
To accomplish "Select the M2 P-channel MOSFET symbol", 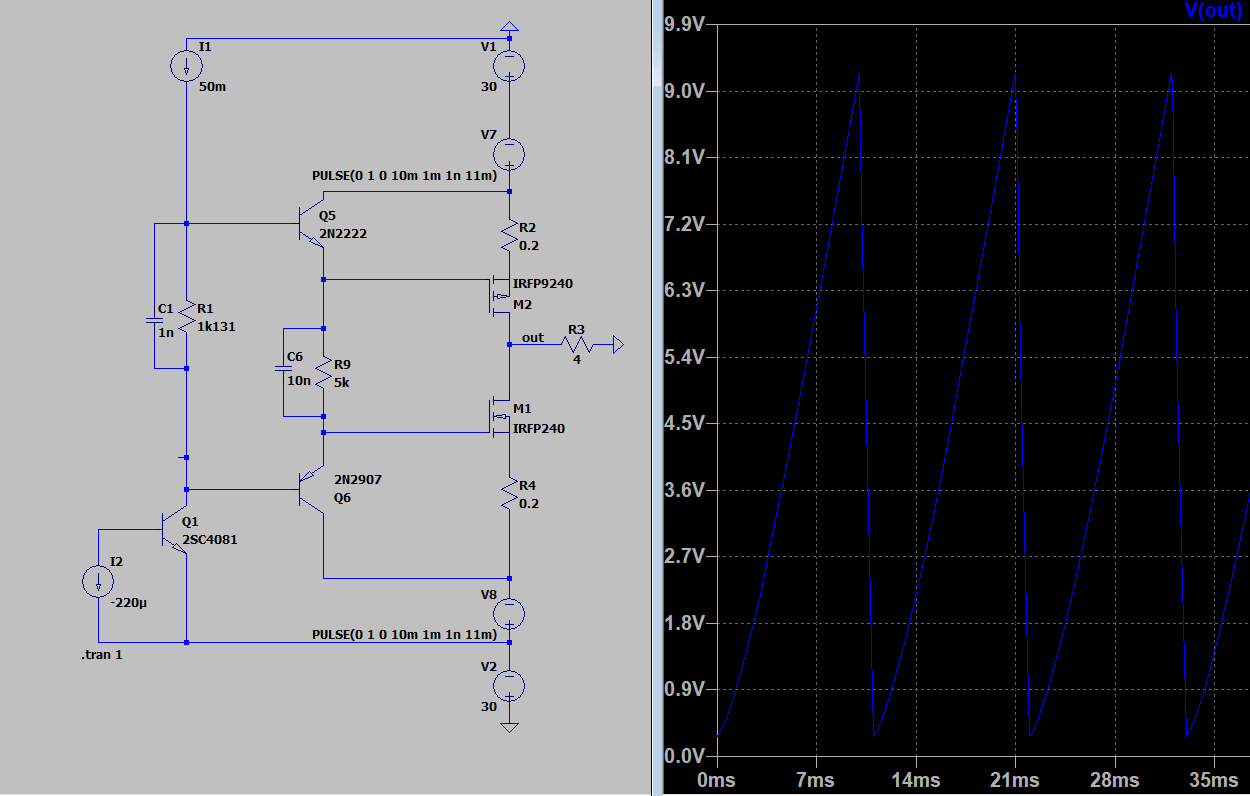I will [499, 296].
